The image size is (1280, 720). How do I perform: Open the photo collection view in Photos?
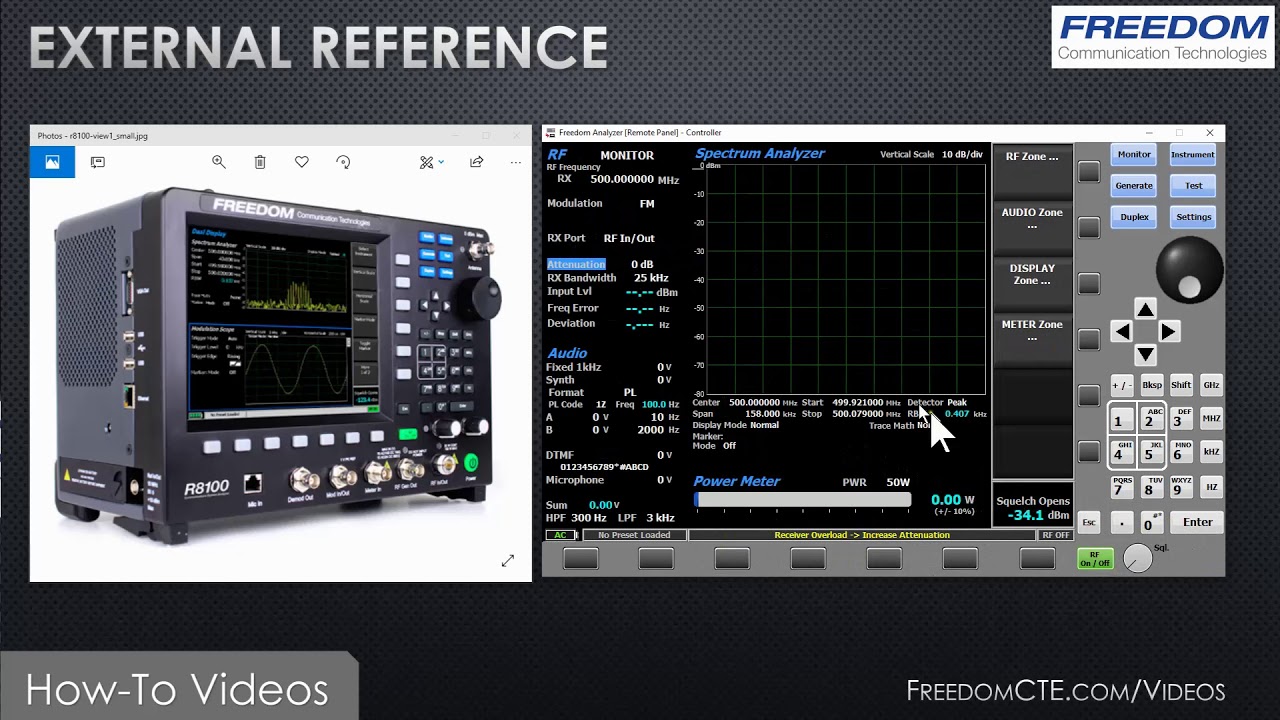point(52,162)
